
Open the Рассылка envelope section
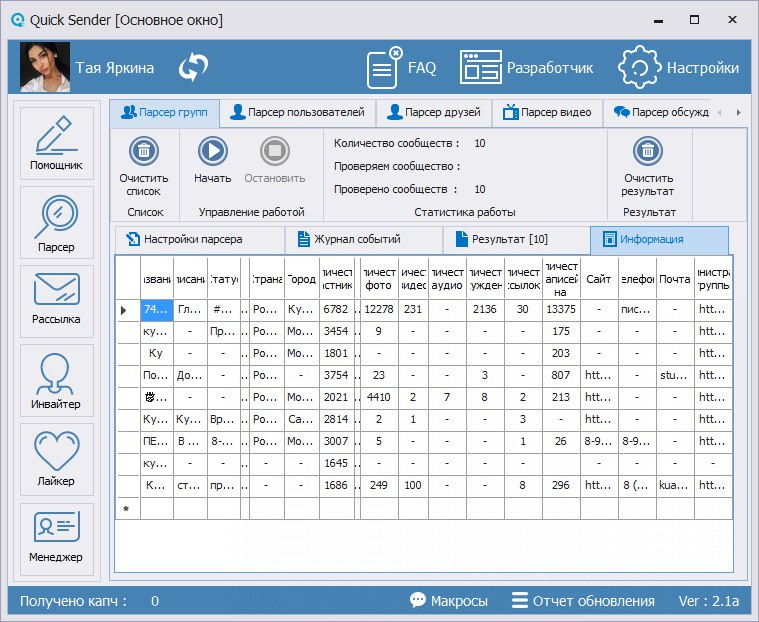point(56,301)
